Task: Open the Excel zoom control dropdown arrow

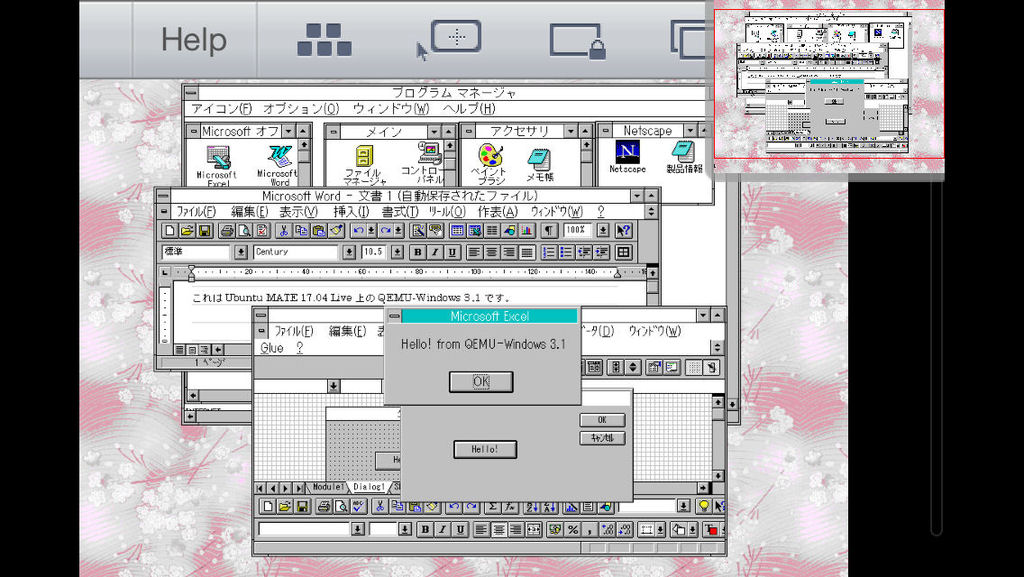Action: pyautogui.click(x=683, y=507)
